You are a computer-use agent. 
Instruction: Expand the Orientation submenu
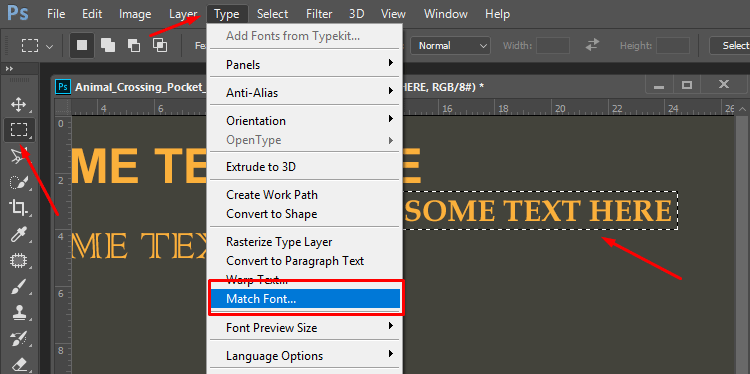305,121
